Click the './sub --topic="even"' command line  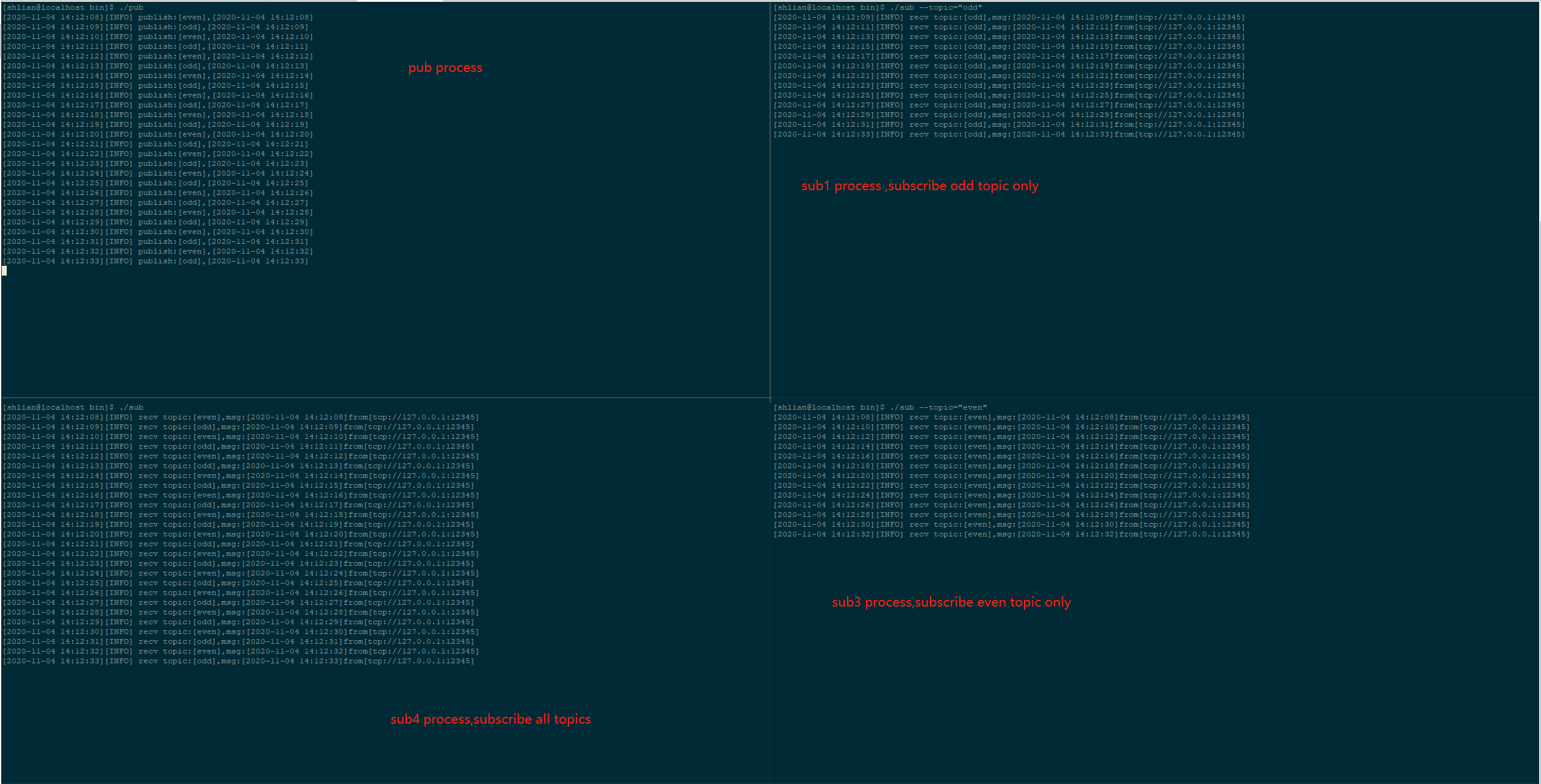coord(880,407)
